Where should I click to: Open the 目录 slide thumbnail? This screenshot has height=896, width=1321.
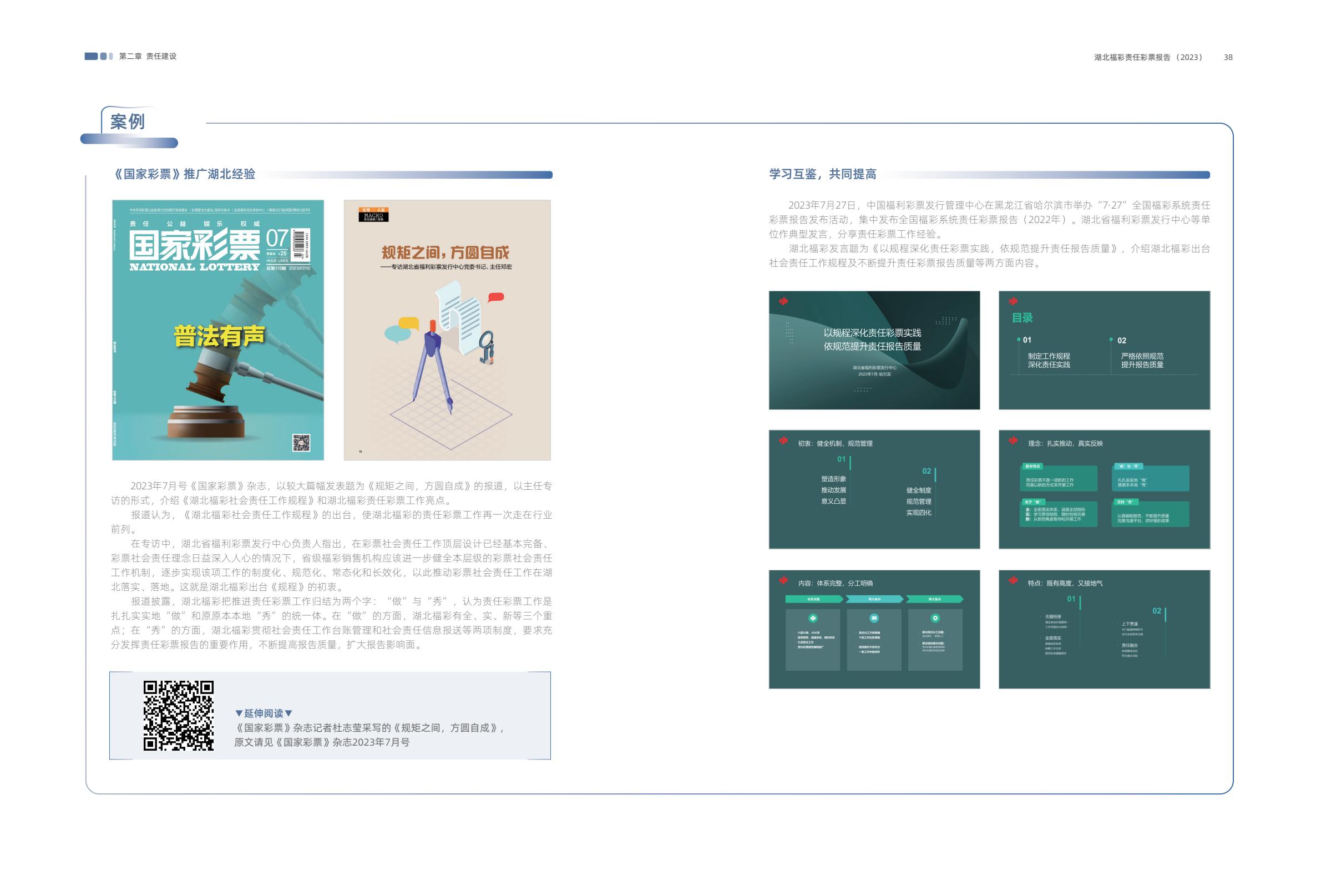[1104, 350]
